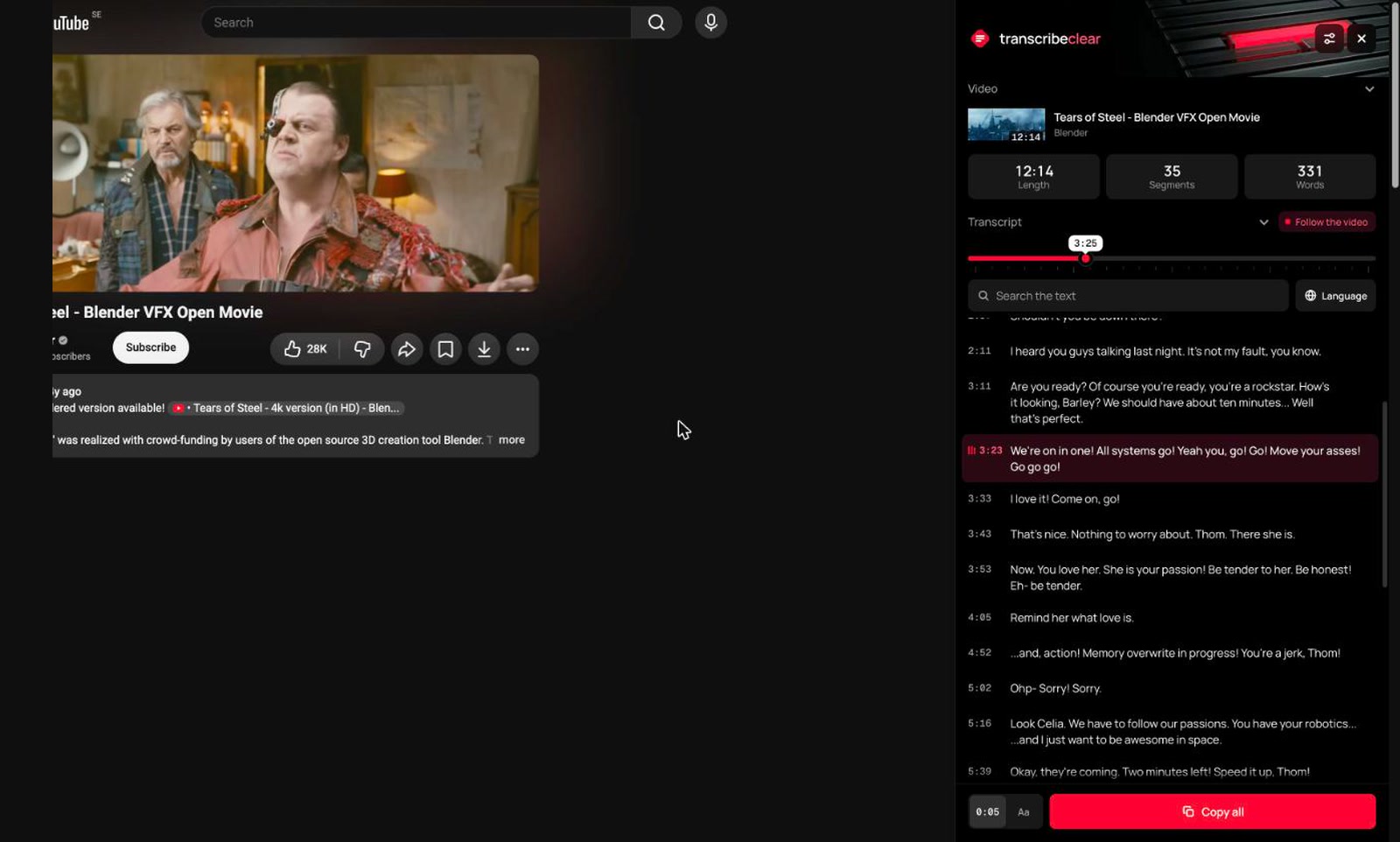Like the video with thumbs up
This screenshot has width=1400, height=842.
[304, 348]
